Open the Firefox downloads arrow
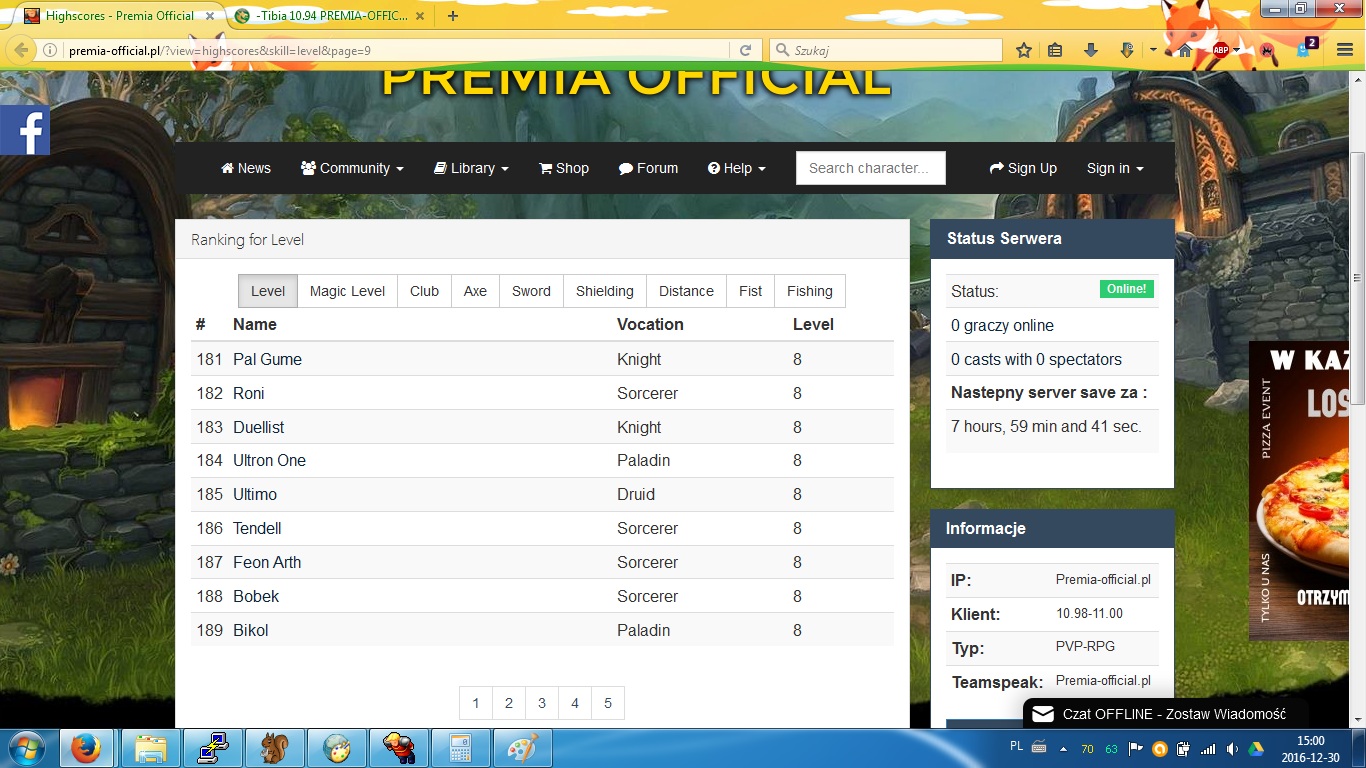 1091,50
